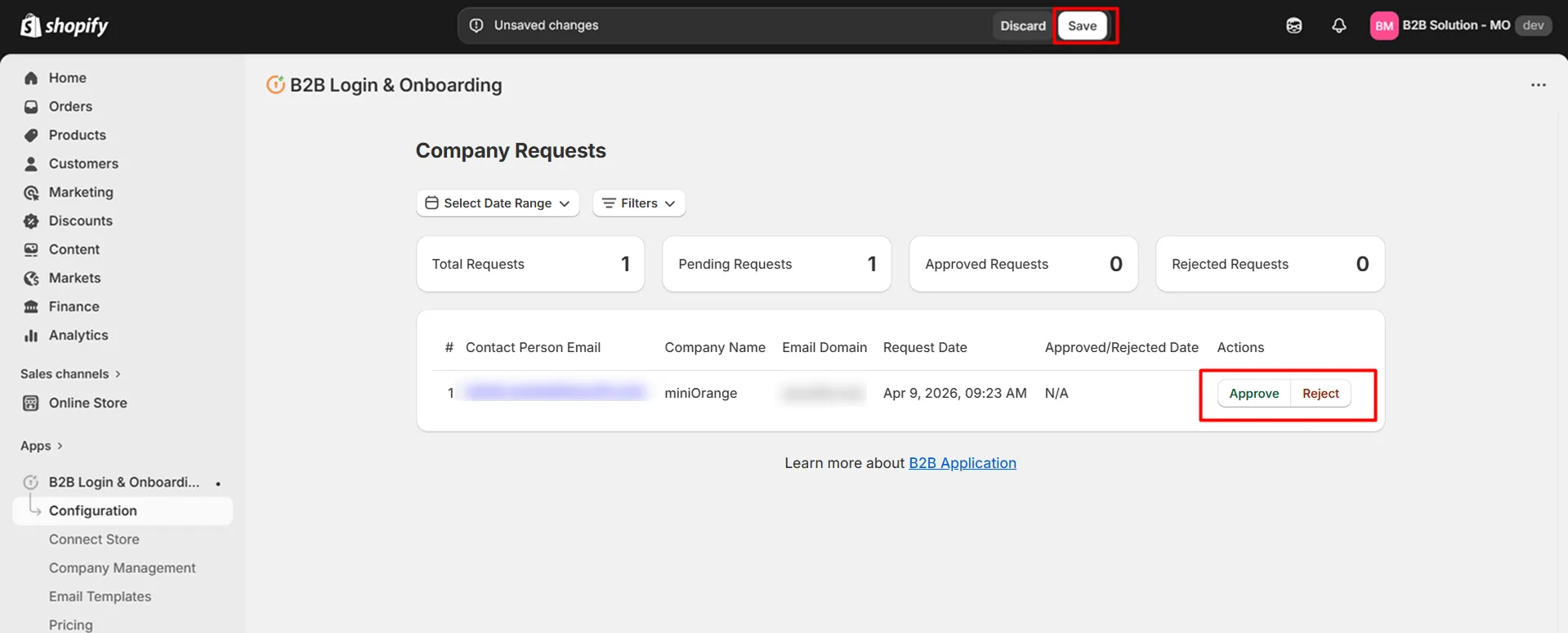Click the B2B Login & Onboarding header icon
The width and height of the screenshot is (1568, 633).
coord(275,85)
